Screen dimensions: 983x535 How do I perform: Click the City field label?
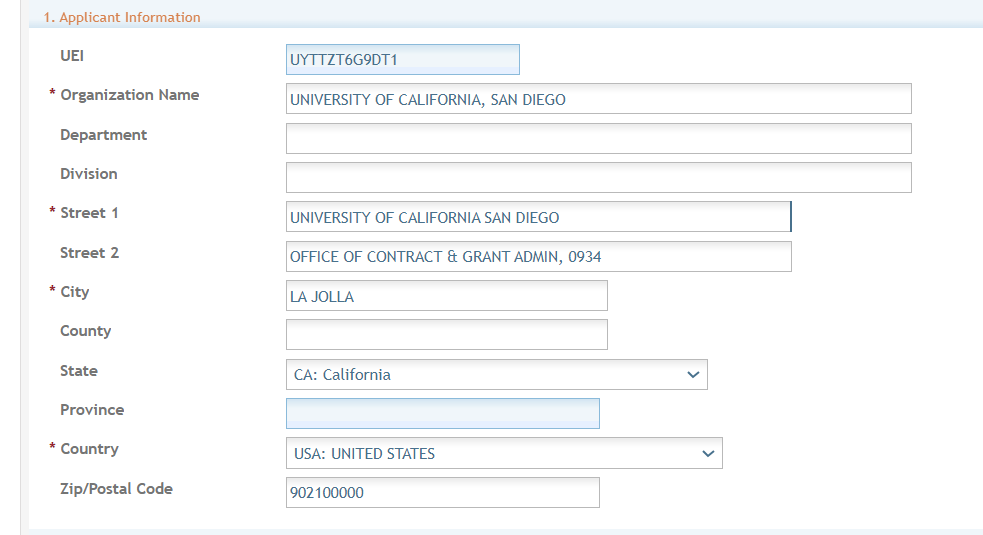click(75, 292)
